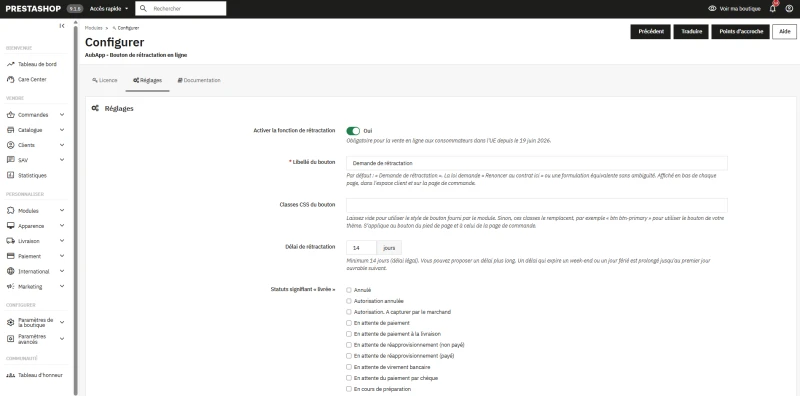Toggle Activer la fonction de rétractation switch
The width and height of the screenshot is (800, 396).
(x=353, y=131)
